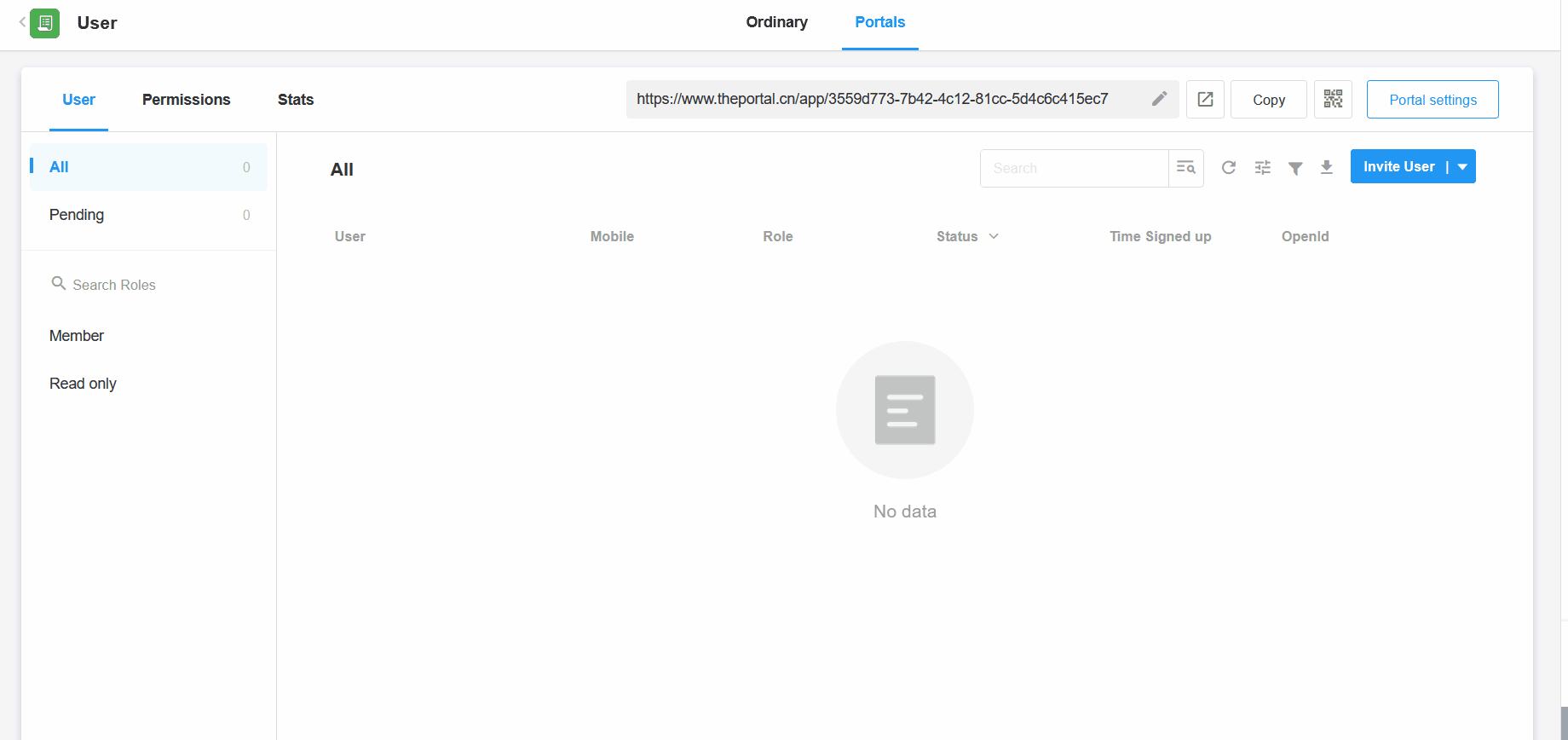Image resolution: width=1568 pixels, height=740 pixels.
Task: Switch to the Ordinary tab
Action: coord(776,22)
